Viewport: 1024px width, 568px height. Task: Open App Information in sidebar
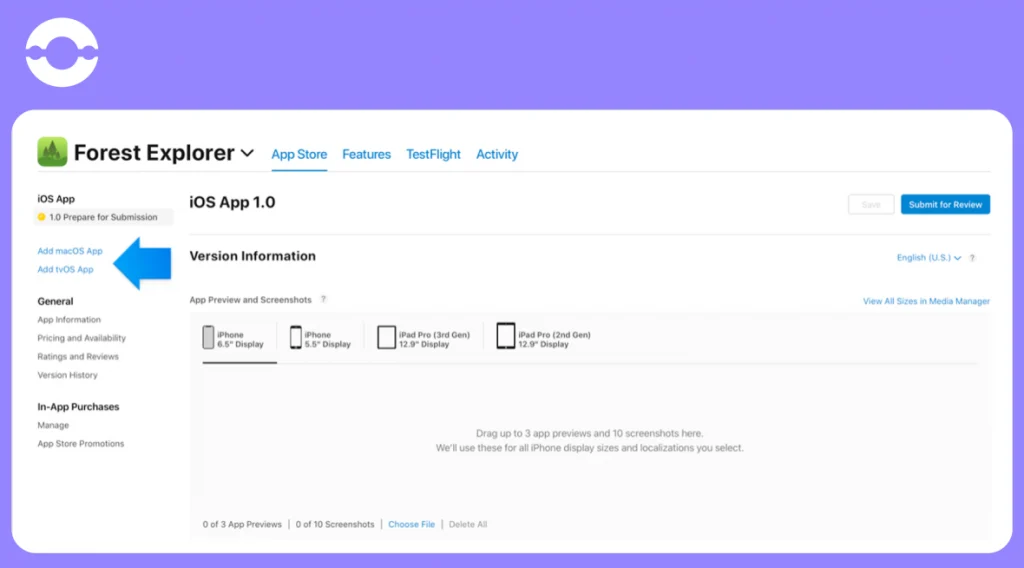tap(69, 319)
